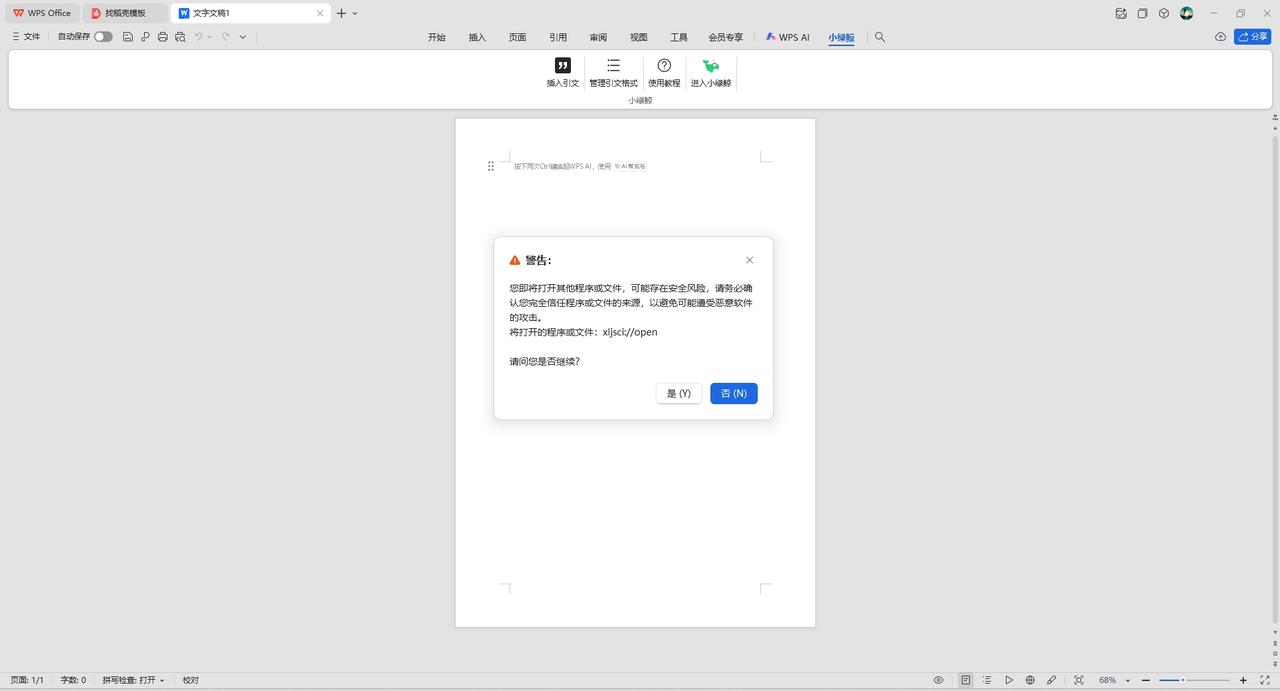Click the print icon in quick toolbar
1280x691 pixels.
(x=163, y=37)
